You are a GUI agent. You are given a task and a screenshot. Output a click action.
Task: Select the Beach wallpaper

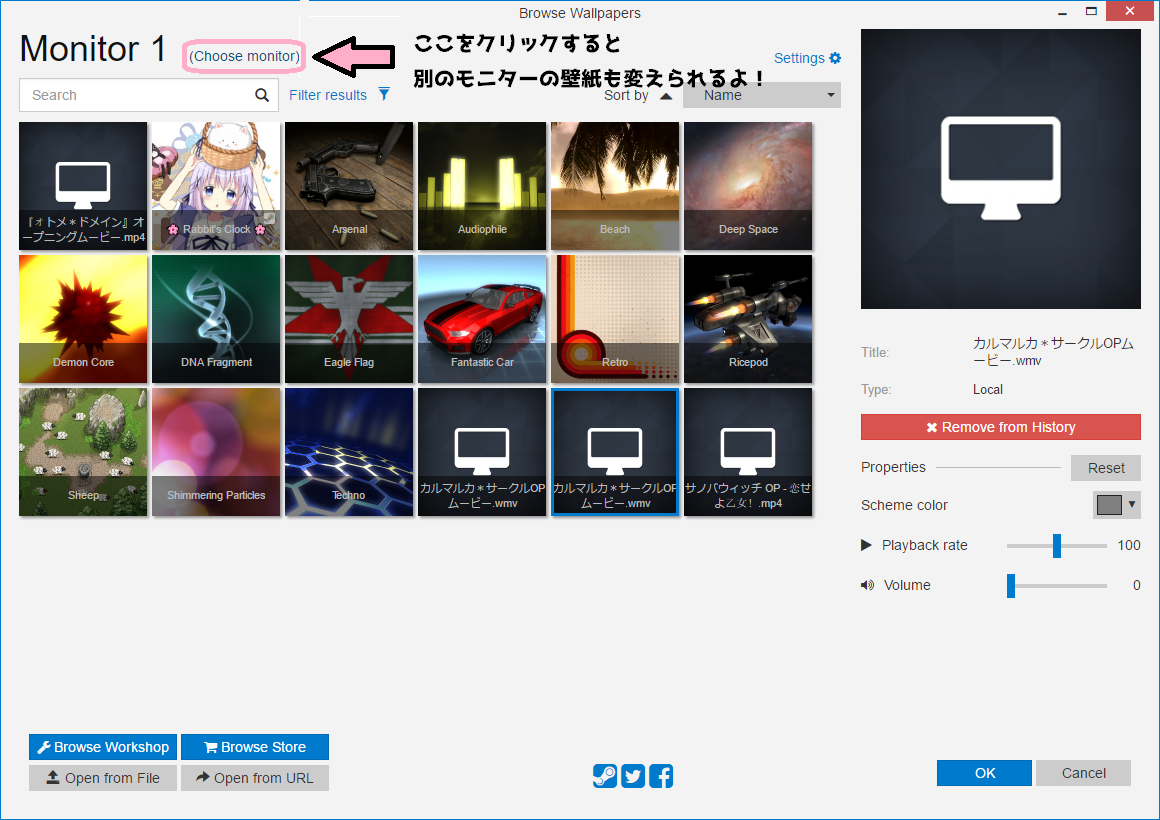coord(615,186)
